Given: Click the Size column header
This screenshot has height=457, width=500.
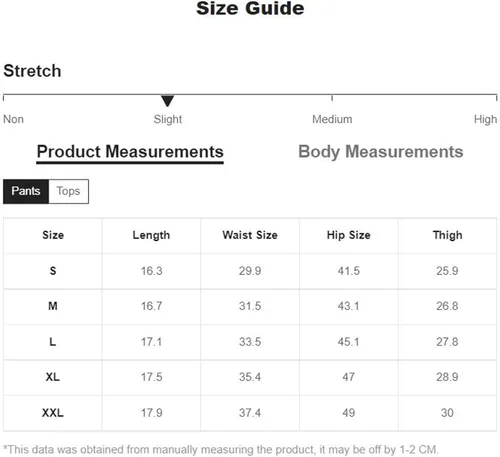Looking at the screenshot, I should coord(53,235).
